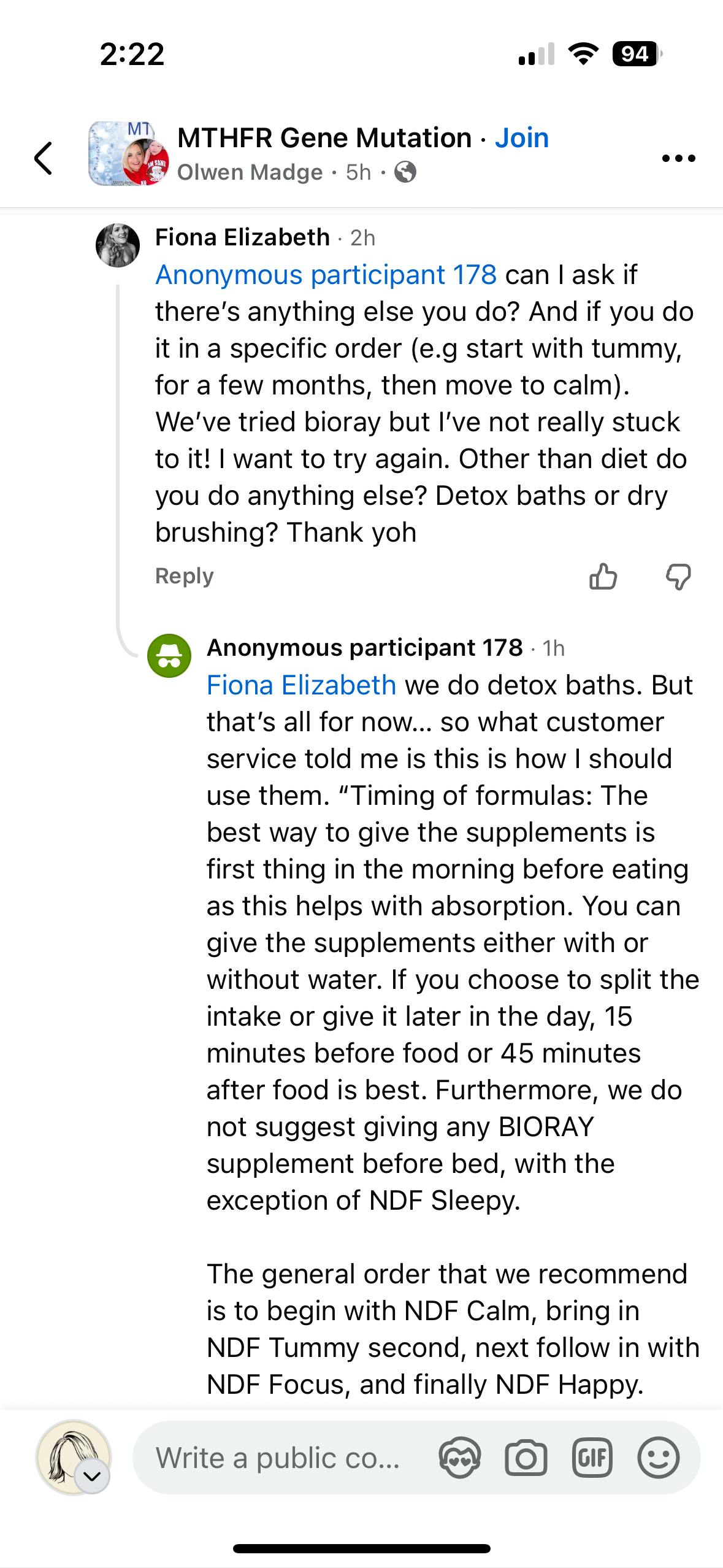
Task: Tap the camera icon to attach photo
Action: tap(526, 1458)
